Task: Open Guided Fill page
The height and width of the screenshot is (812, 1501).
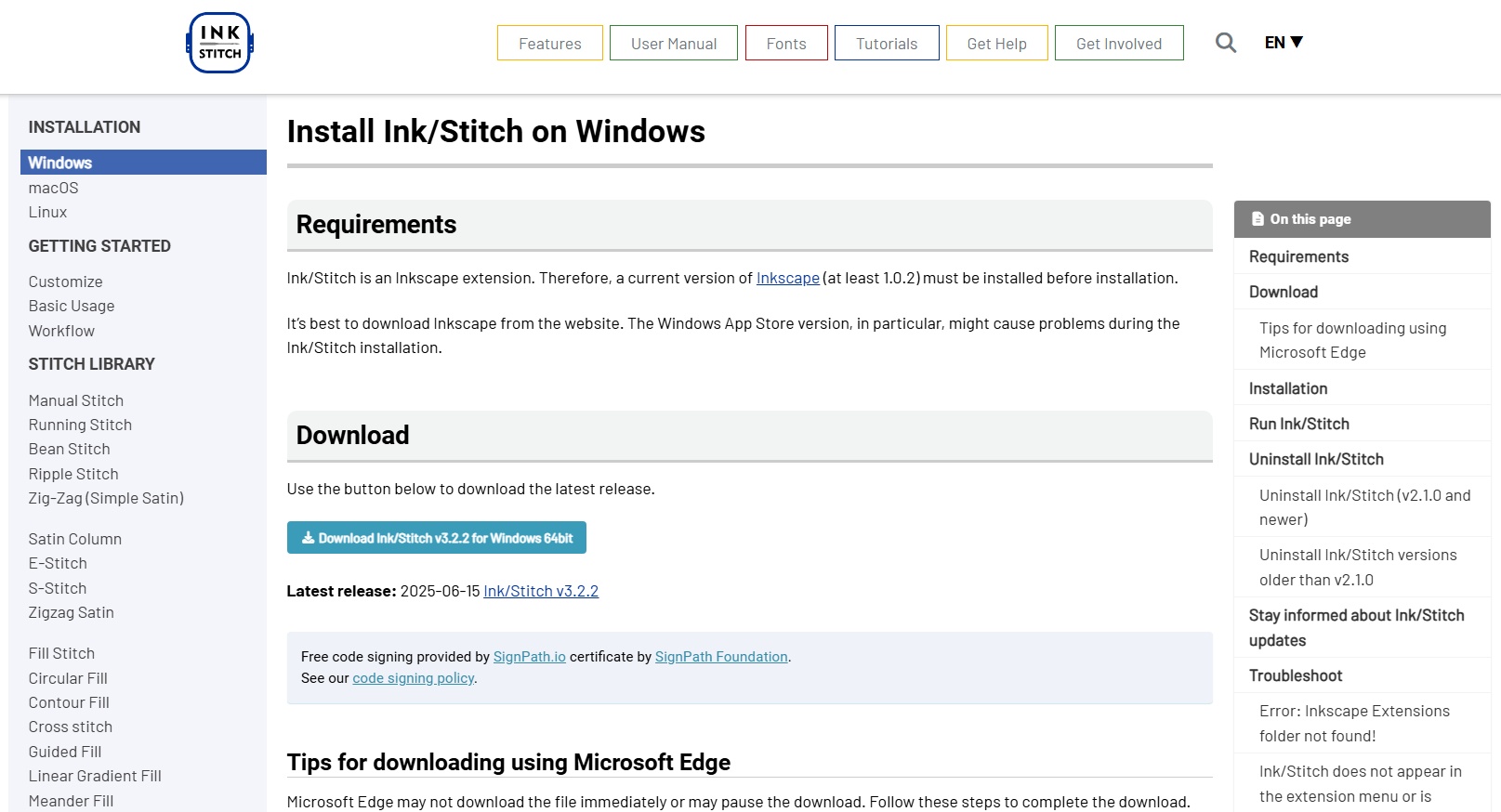Action: coord(65,752)
